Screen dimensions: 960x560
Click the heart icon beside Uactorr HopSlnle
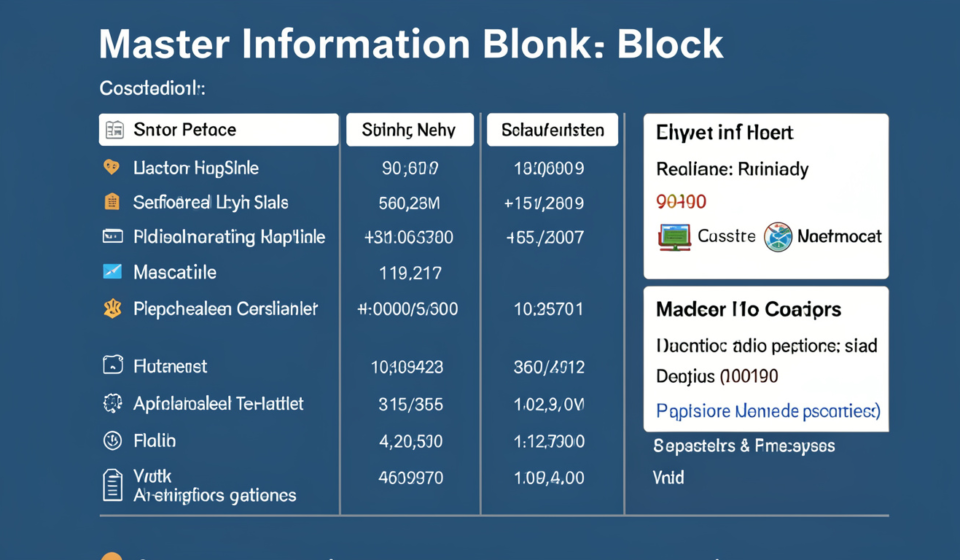(x=111, y=167)
